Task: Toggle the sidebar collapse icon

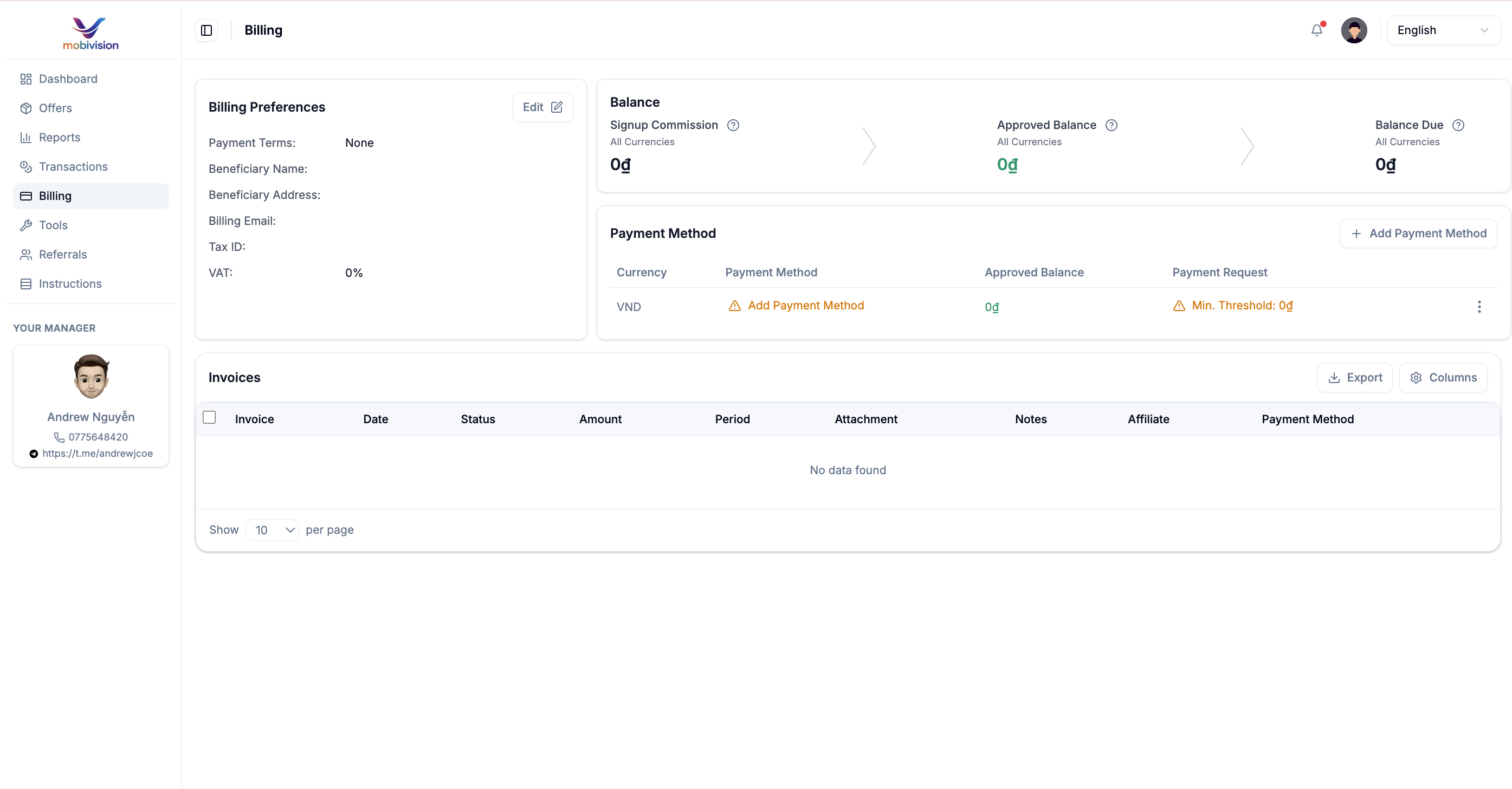Action: pyautogui.click(x=206, y=30)
